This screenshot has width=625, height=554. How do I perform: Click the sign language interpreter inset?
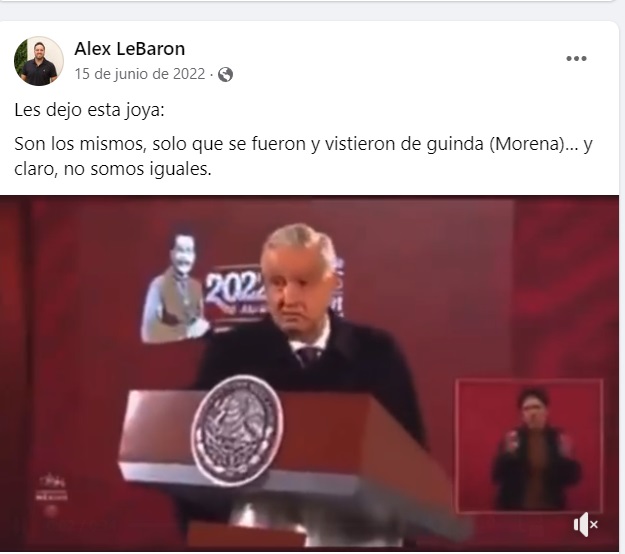point(529,446)
